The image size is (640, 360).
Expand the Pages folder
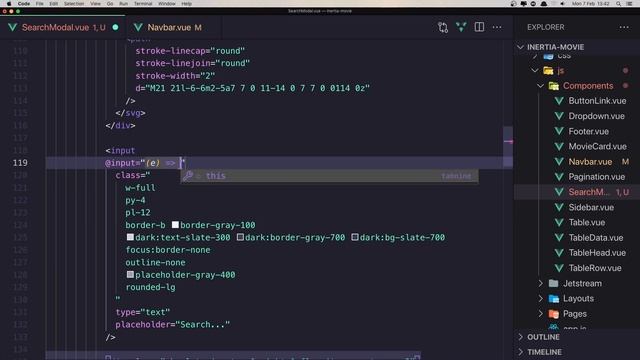click(x=540, y=314)
